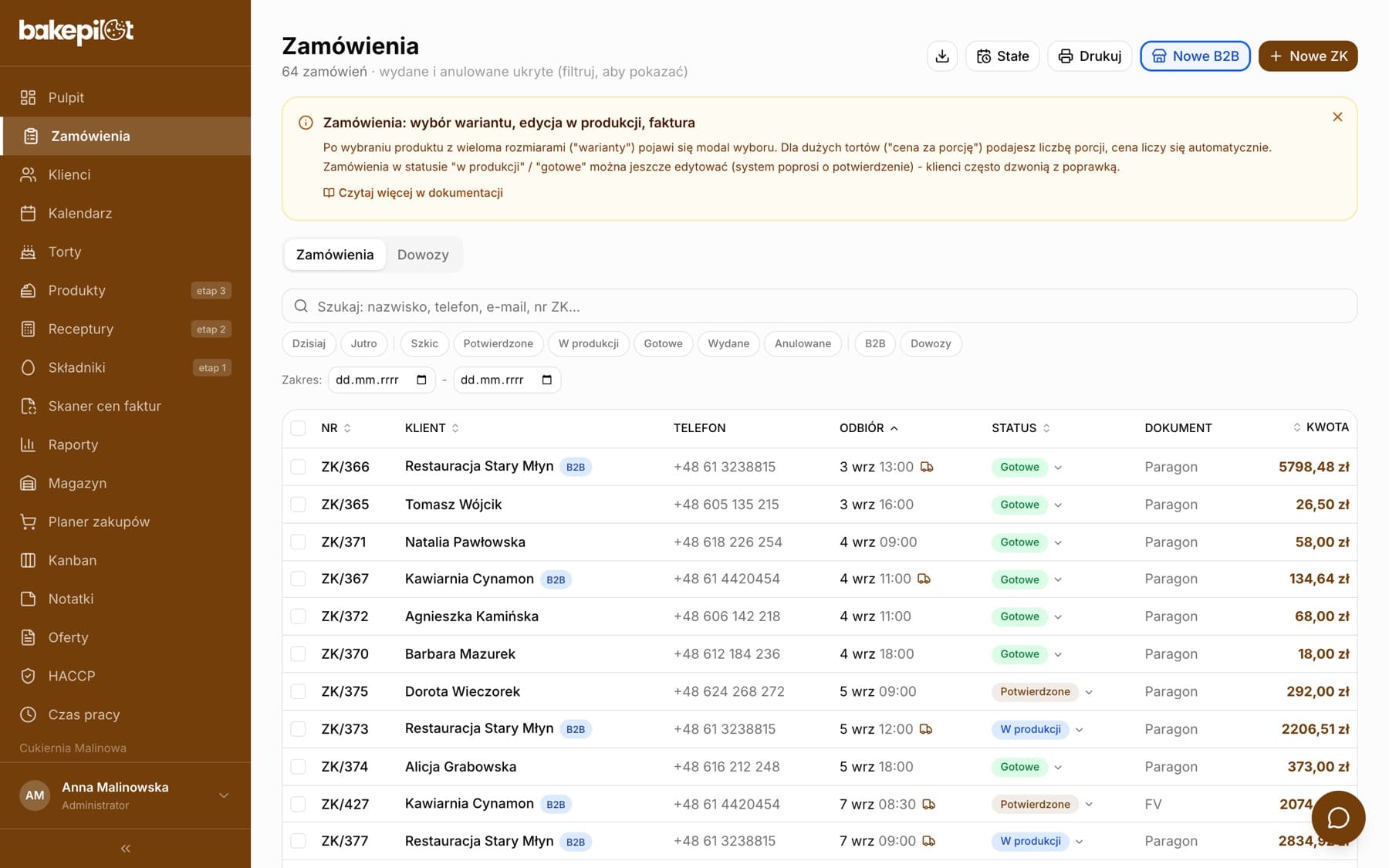Open Czytaj więcej w dokumentacji link

tap(413, 193)
